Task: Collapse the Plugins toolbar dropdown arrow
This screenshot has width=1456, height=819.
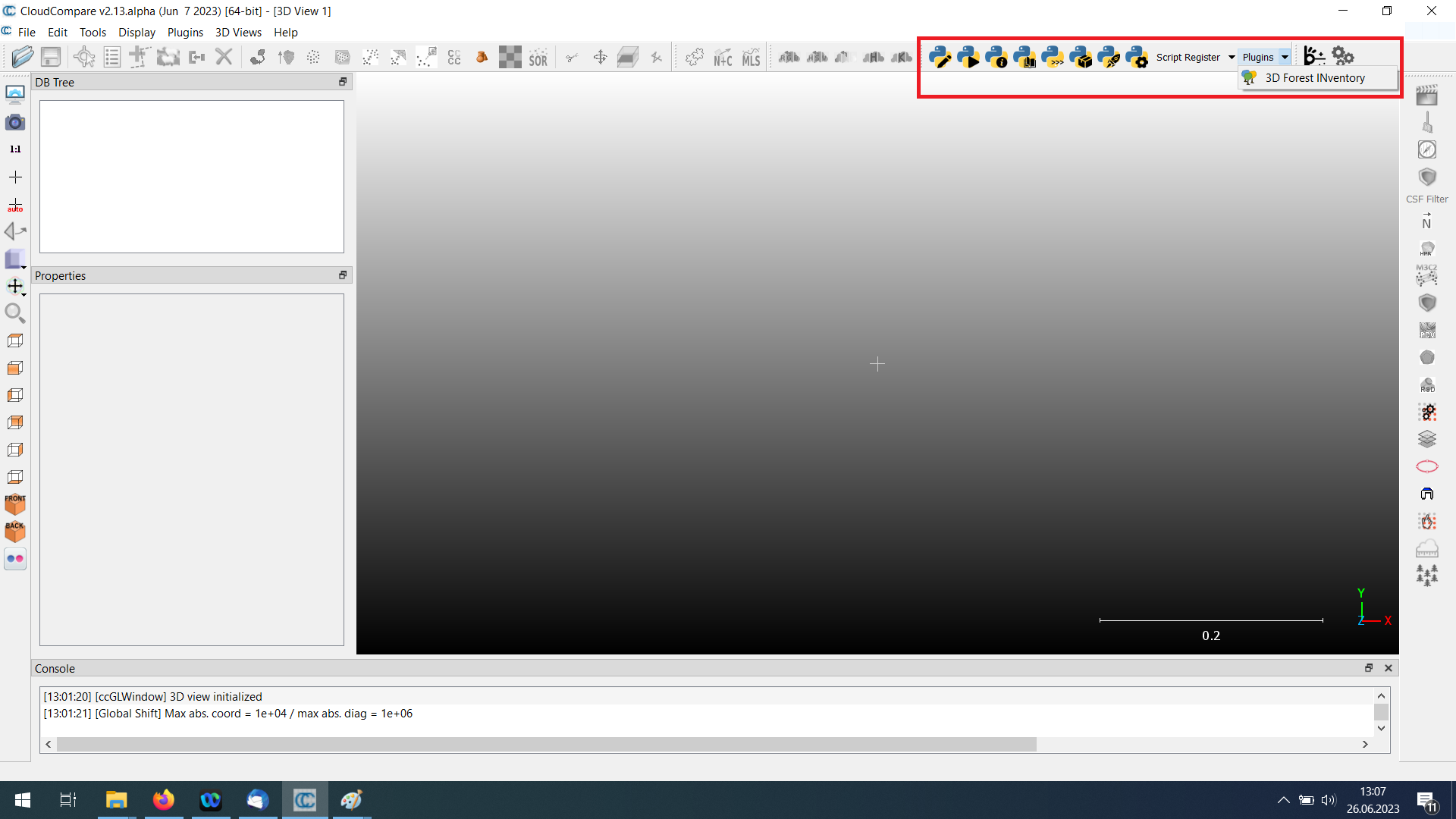Action: (x=1285, y=58)
